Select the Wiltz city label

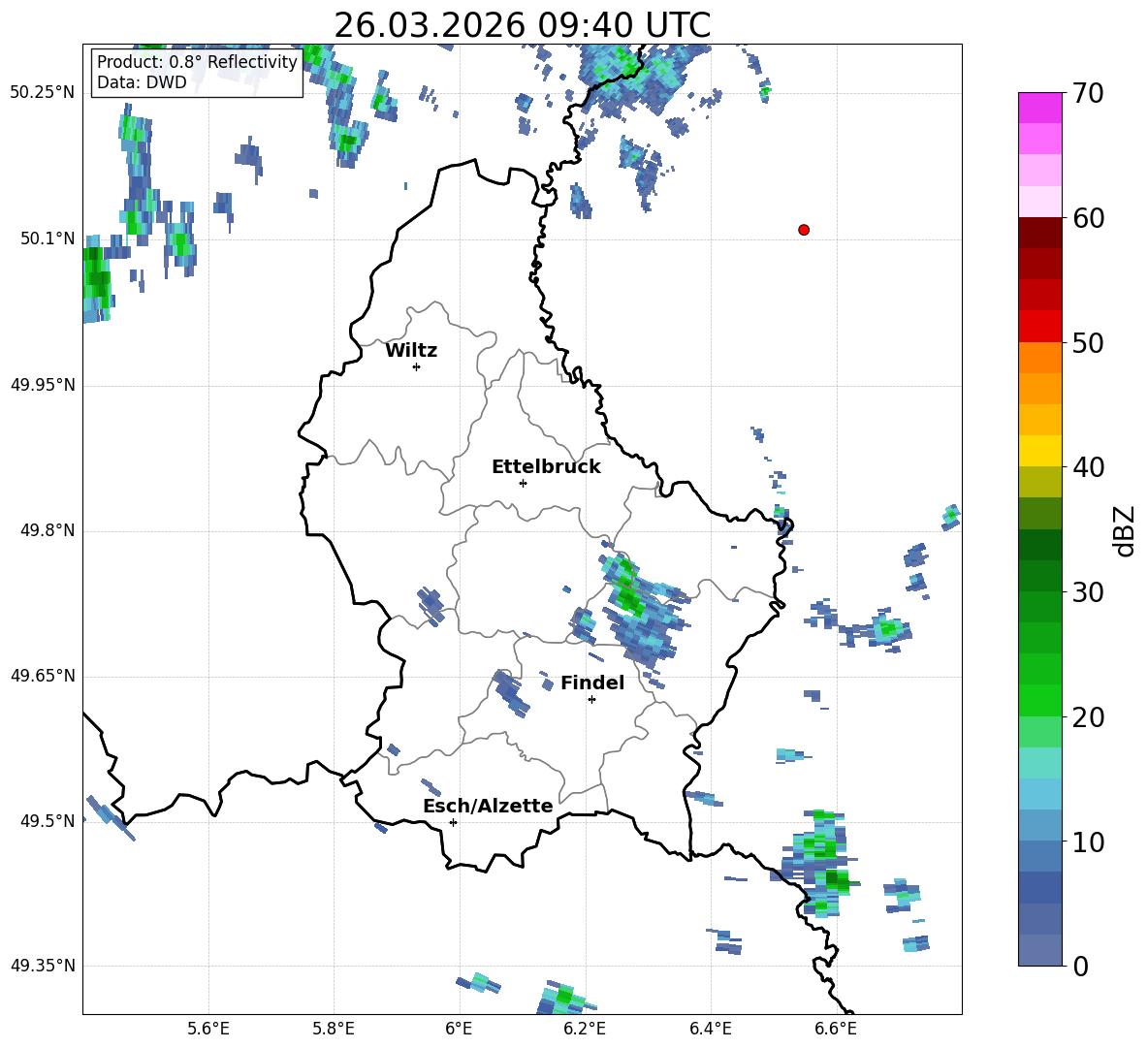(411, 351)
